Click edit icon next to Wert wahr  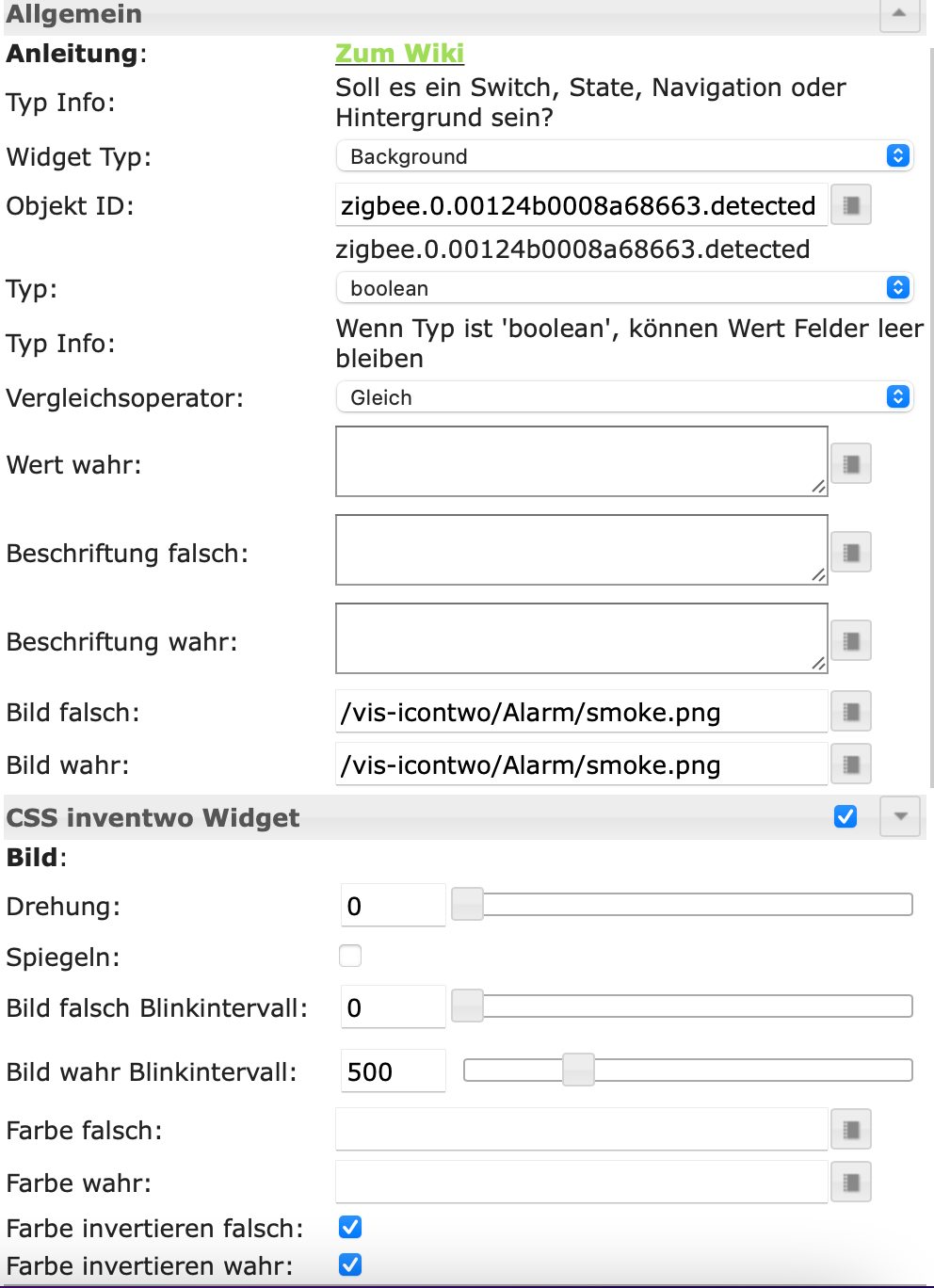click(x=851, y=463)
